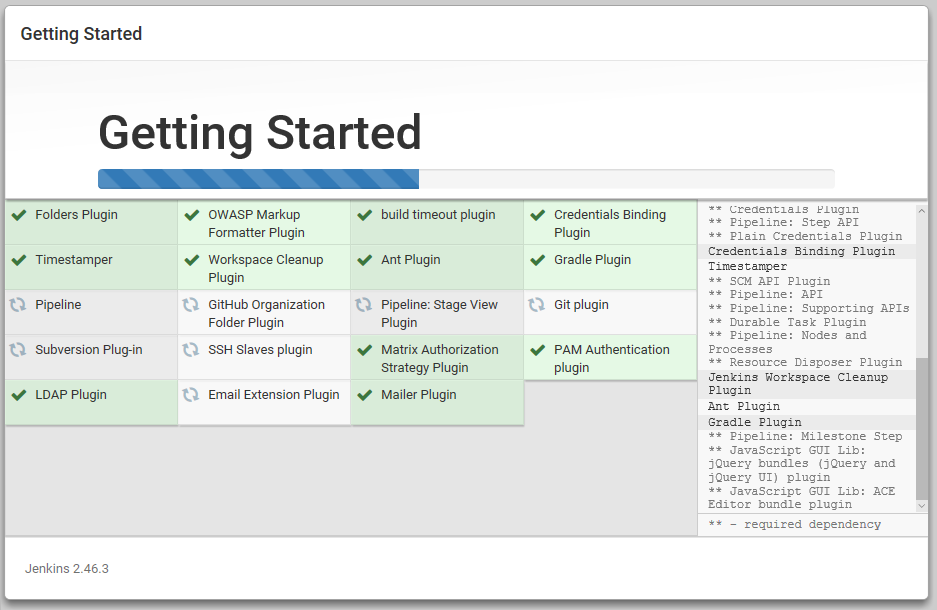Screen dimensions: 937x610
Task: Click the OWASP Markup Formatter Plugin label
Action: (256, 223)
